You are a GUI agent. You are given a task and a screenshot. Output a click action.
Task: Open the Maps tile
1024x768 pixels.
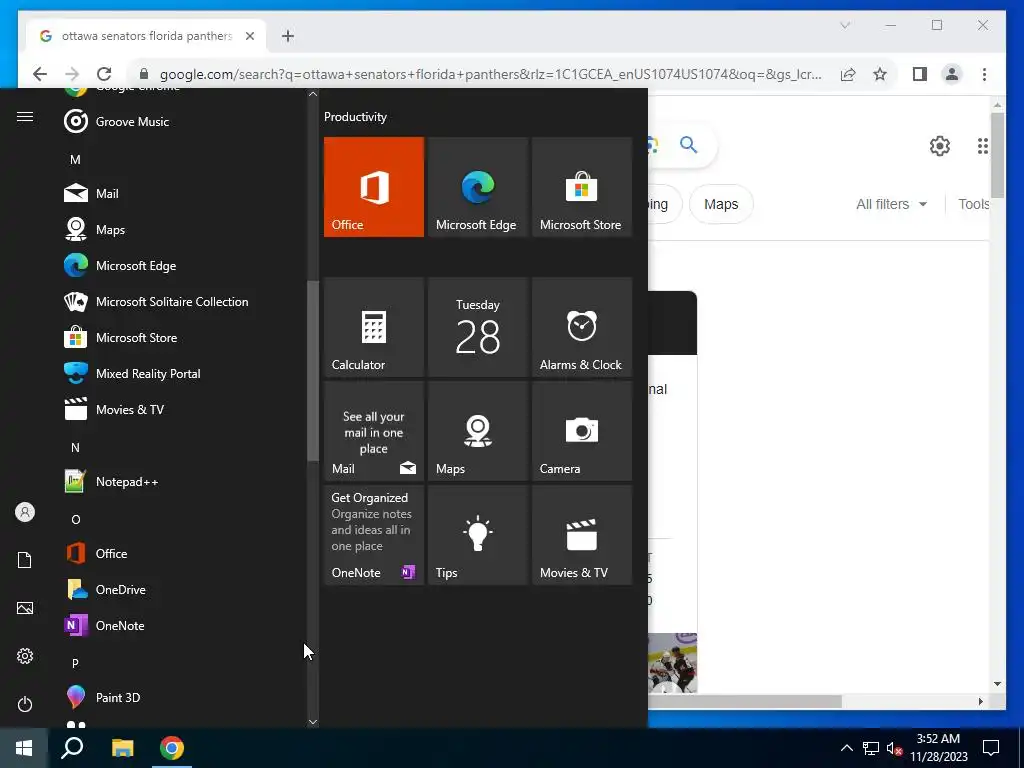[477, 431]
